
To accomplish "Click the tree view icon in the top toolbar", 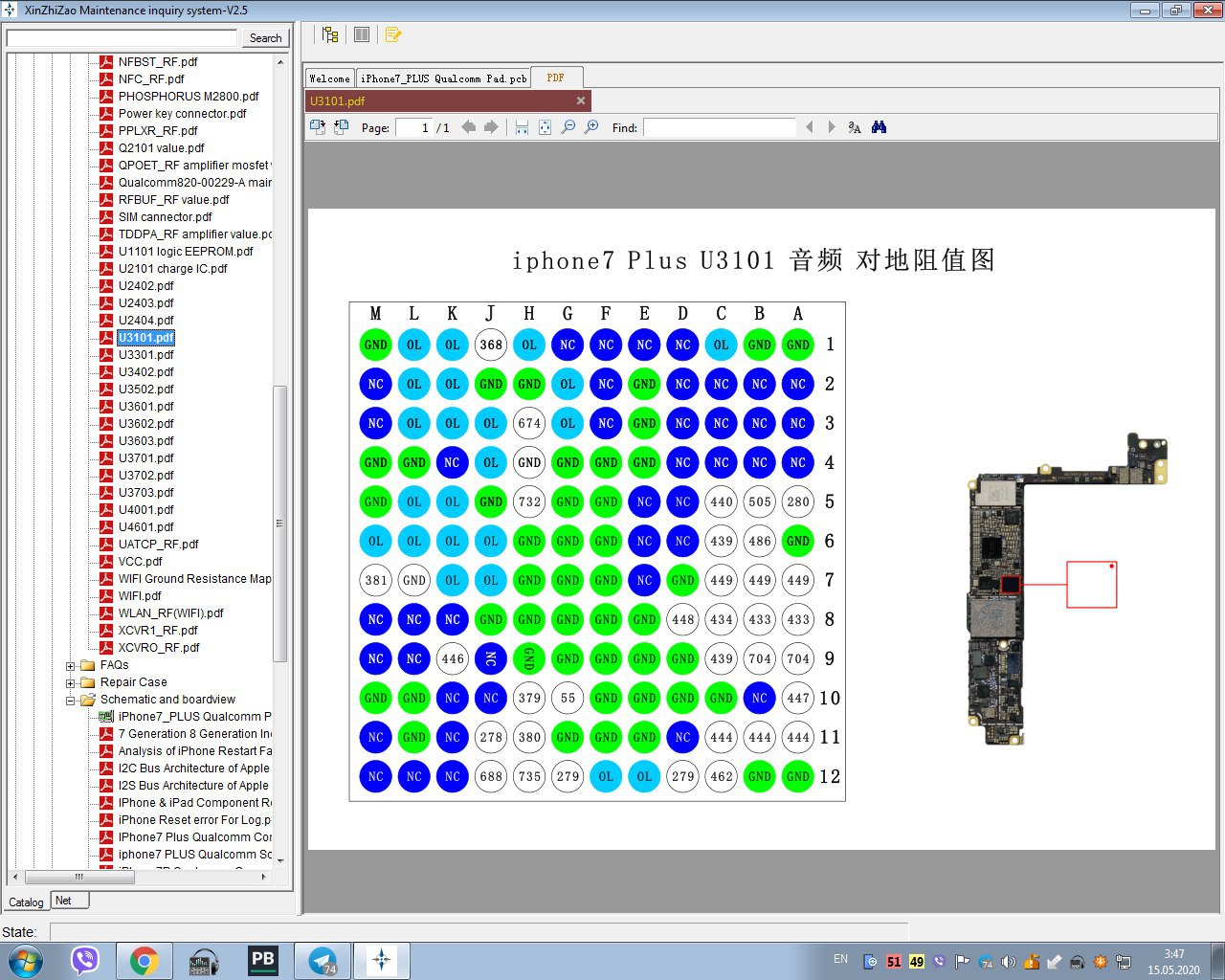I will [330, 34].
